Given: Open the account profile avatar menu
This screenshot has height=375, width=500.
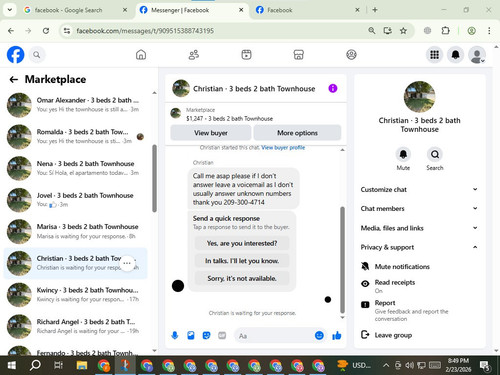Looking at the screenshot, I should click(x=477, y=55).
